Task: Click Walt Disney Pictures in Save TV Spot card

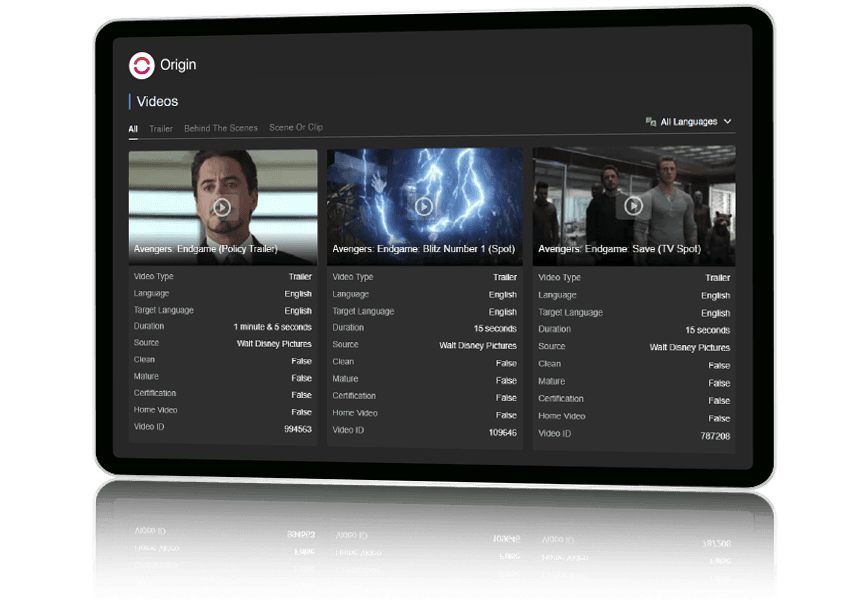Action: [690, 348]
